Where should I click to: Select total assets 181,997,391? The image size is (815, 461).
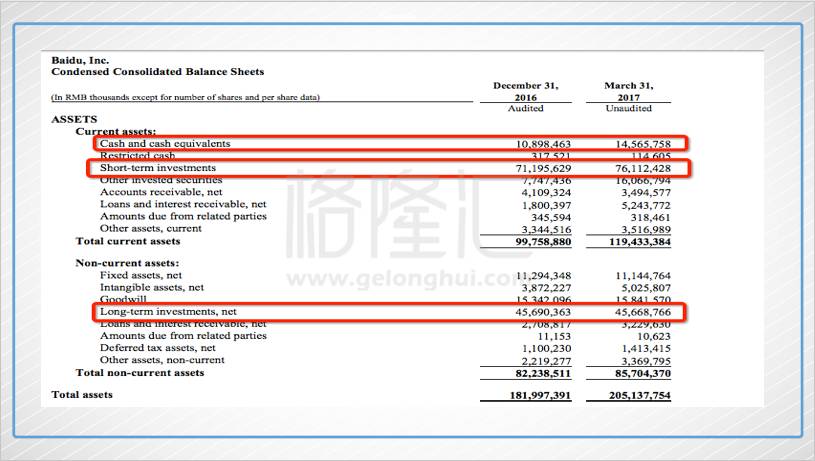tap(540, 396)
